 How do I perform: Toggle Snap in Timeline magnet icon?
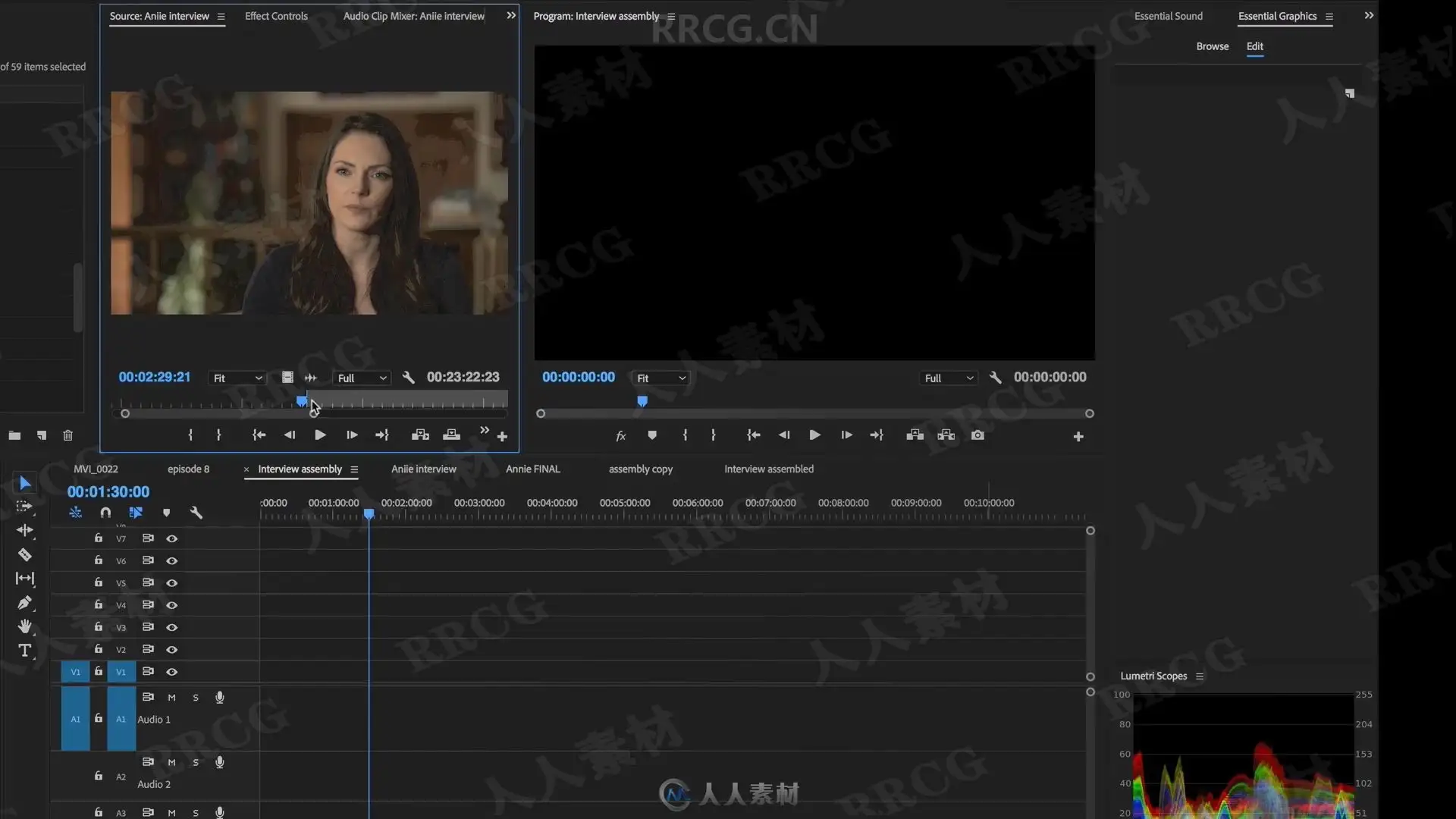[x=105, y=513]
